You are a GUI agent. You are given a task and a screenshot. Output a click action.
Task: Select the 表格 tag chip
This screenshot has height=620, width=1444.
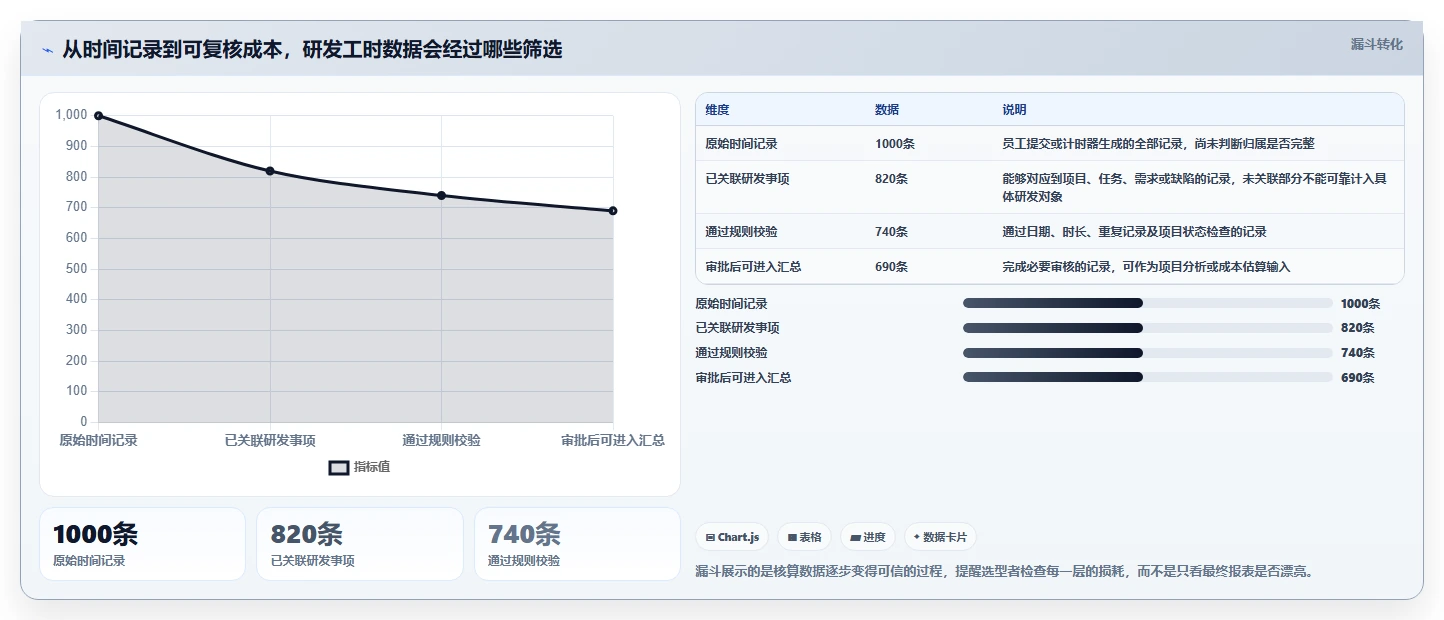click(x=804, y=537)
